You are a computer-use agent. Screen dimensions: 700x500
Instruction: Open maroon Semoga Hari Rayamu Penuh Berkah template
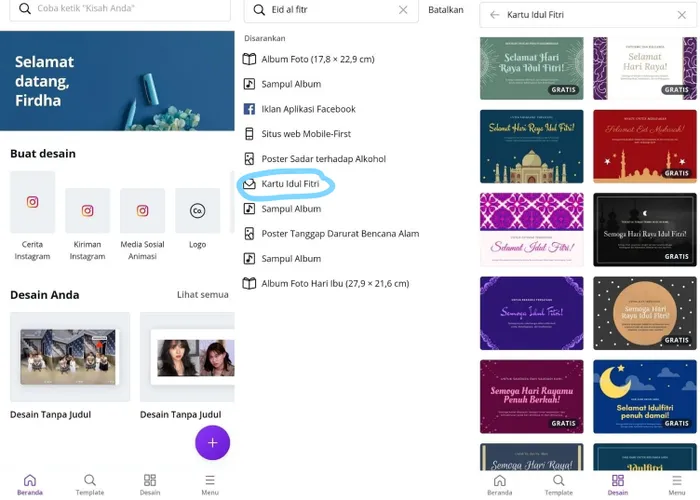coord(532,396)
